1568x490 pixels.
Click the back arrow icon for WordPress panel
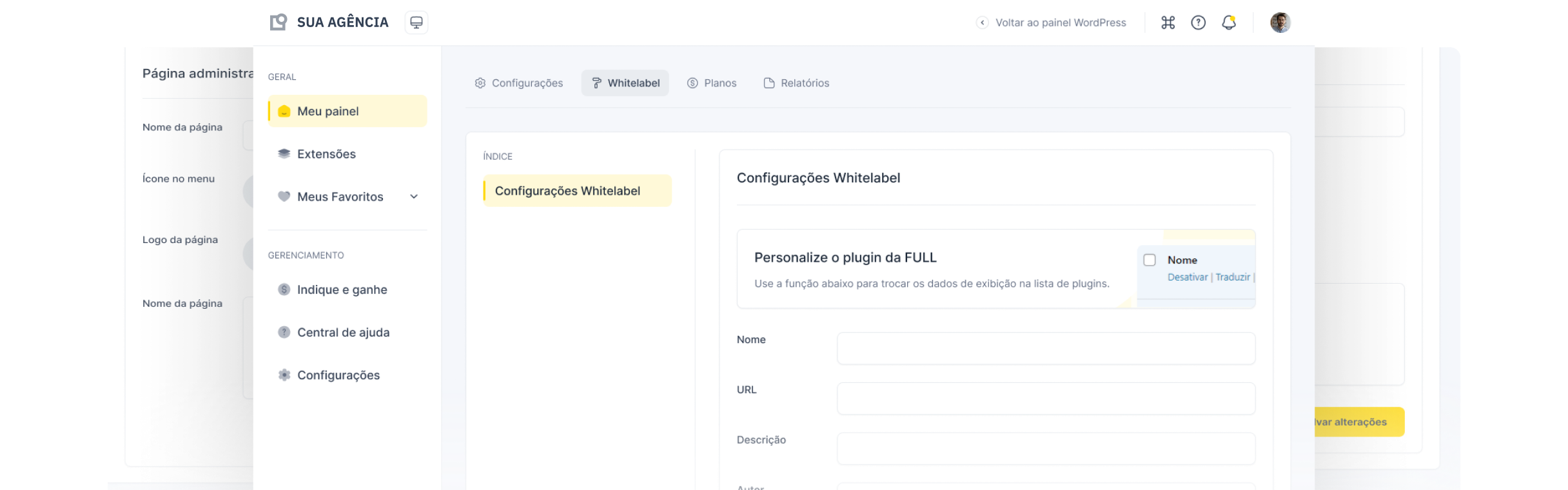point(982,23)
